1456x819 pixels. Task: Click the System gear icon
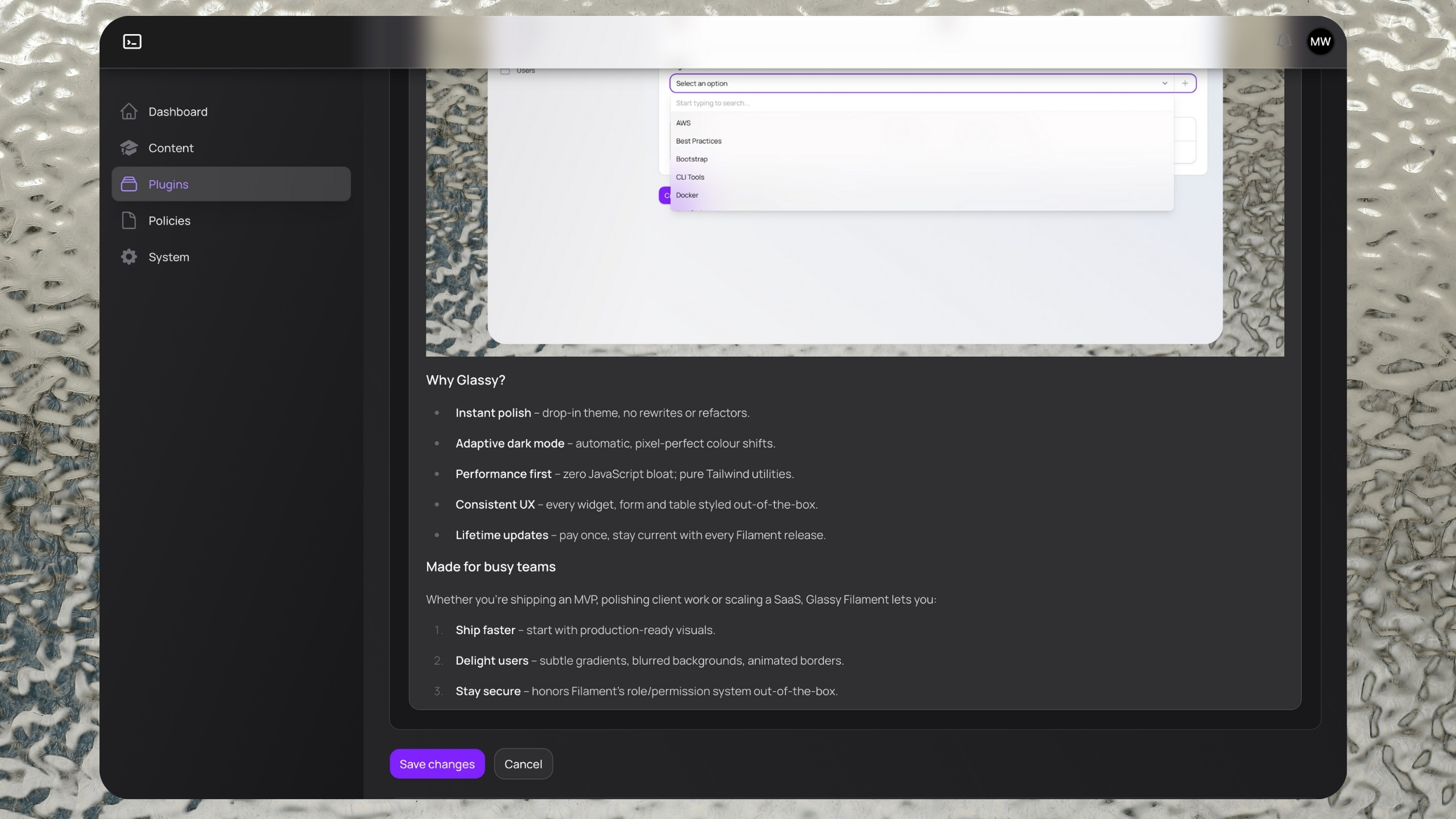129,257
